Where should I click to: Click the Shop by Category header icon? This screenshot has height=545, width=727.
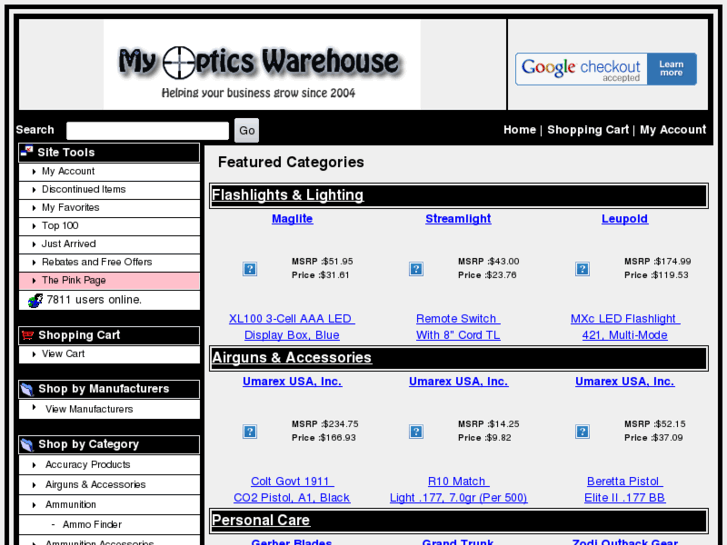27,444
